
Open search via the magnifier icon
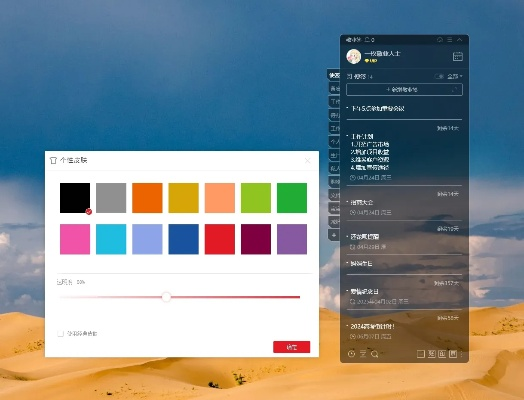click(x=375, y=354)
